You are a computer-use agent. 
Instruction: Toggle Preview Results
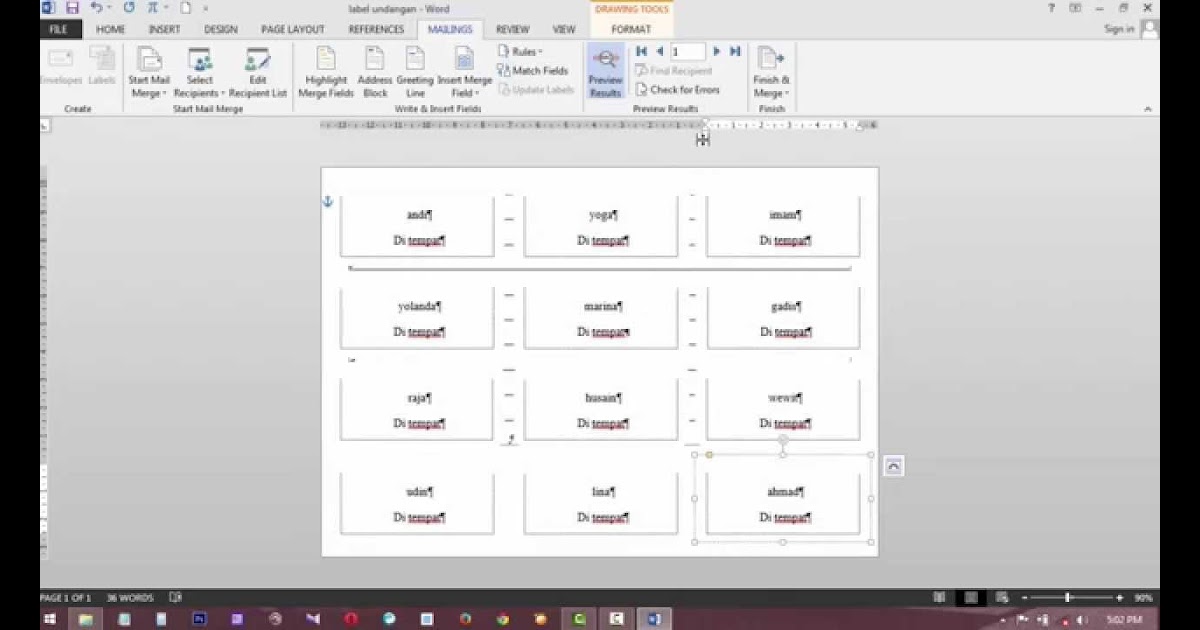pos(605,71)
